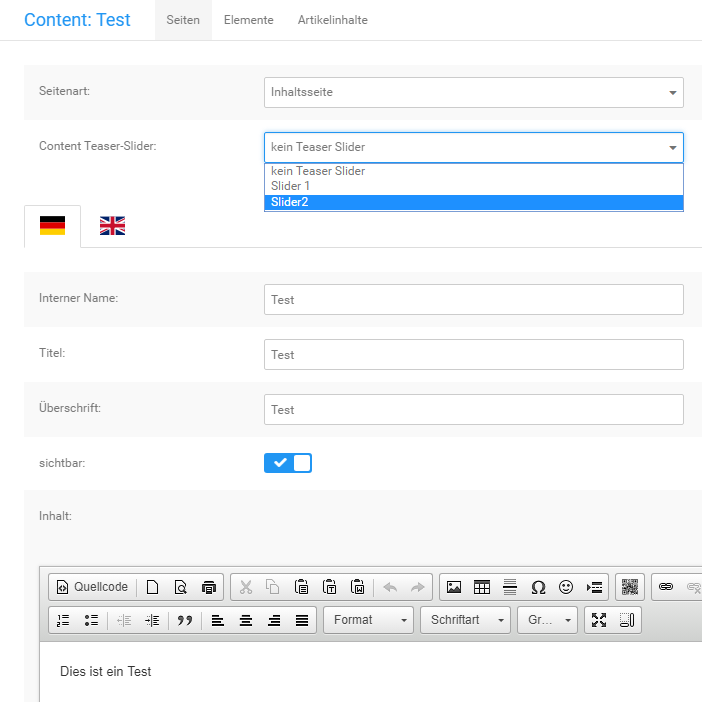Insert a numbered list
The width and height of the screenshot is (702, 702).
[64, 620]
